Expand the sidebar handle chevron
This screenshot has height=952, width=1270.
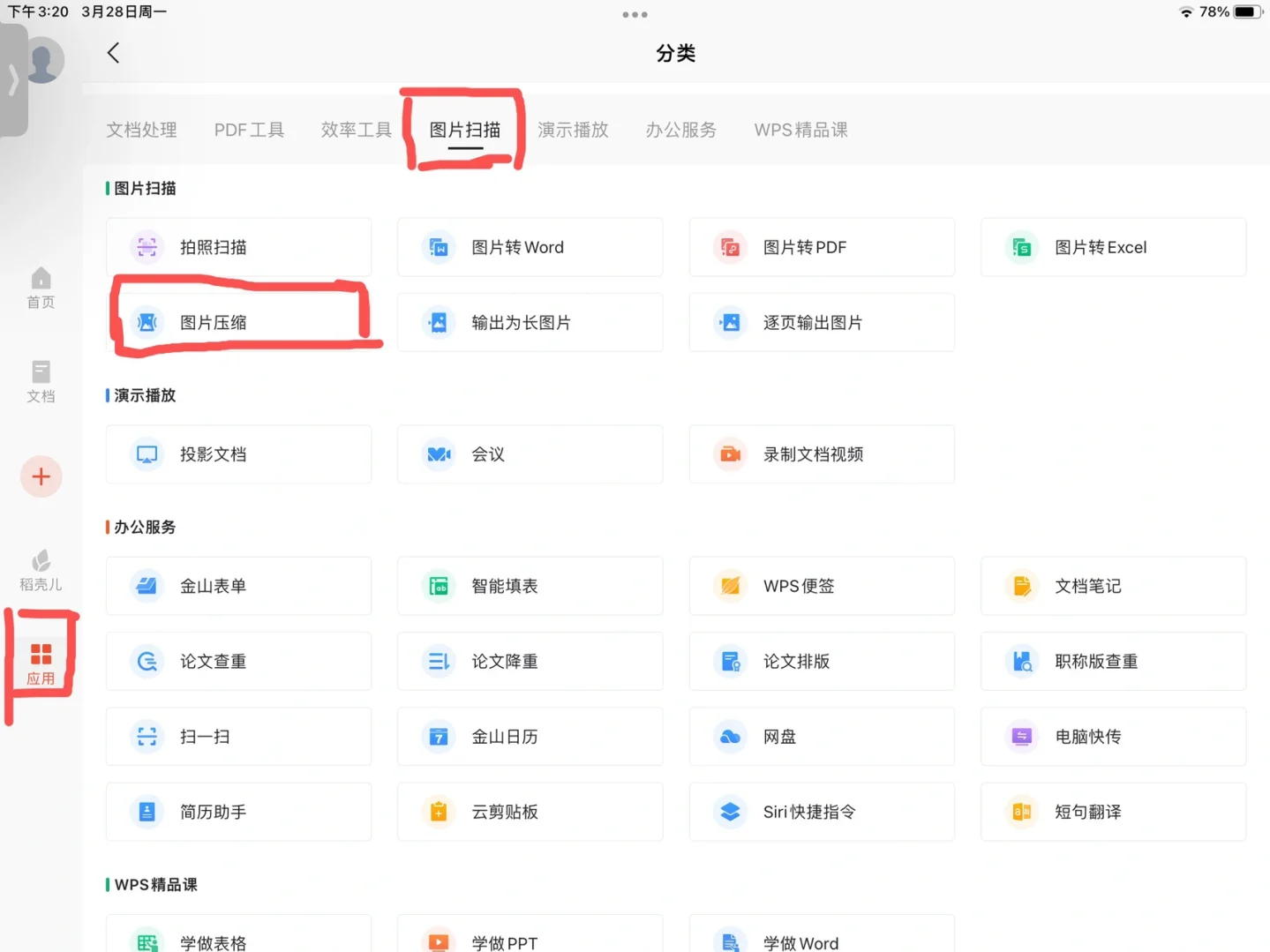(13, 79)
